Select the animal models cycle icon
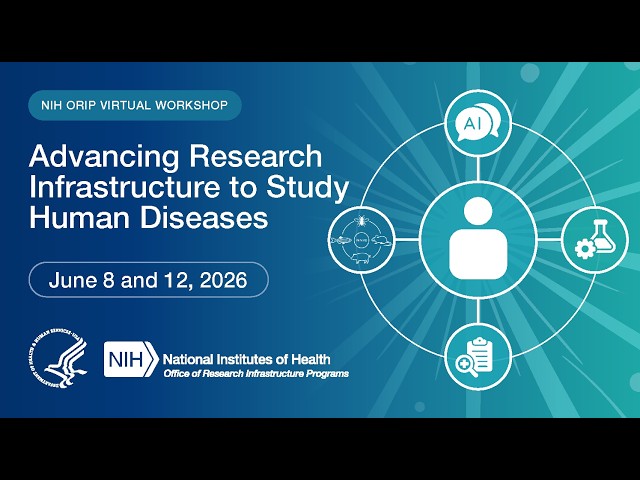Screen dimensions: 640x480 361,240
